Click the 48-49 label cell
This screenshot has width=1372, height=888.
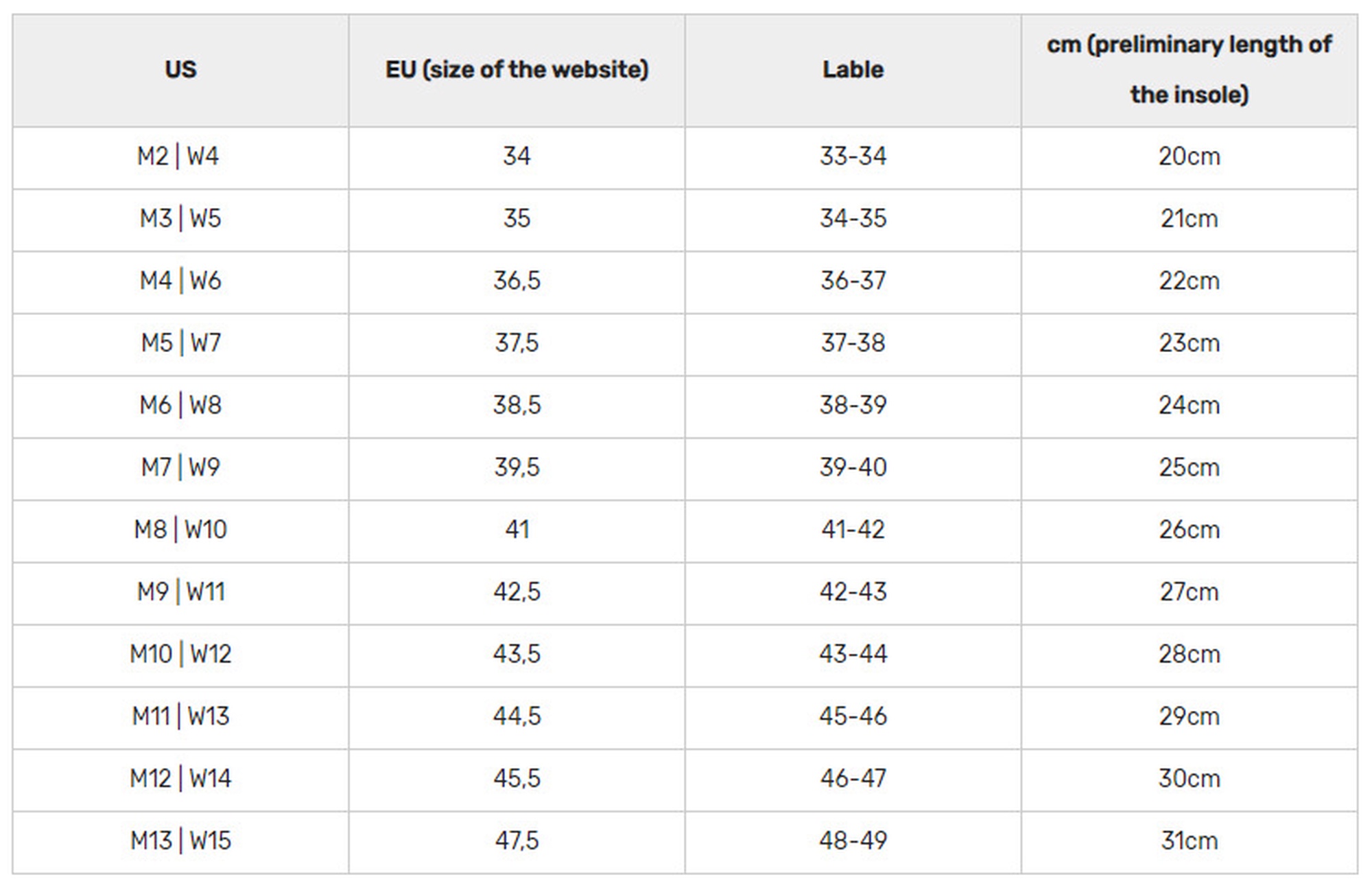point(853,842)
